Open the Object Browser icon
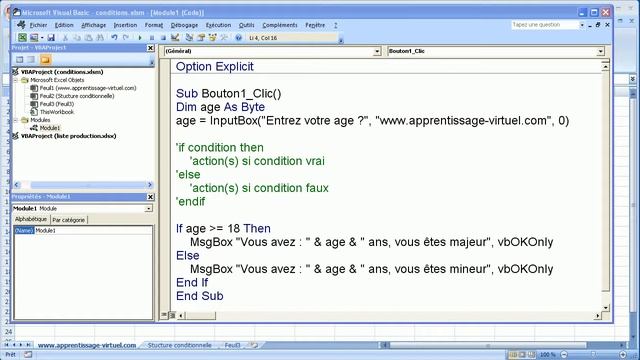640x360 pixels. 213,38
